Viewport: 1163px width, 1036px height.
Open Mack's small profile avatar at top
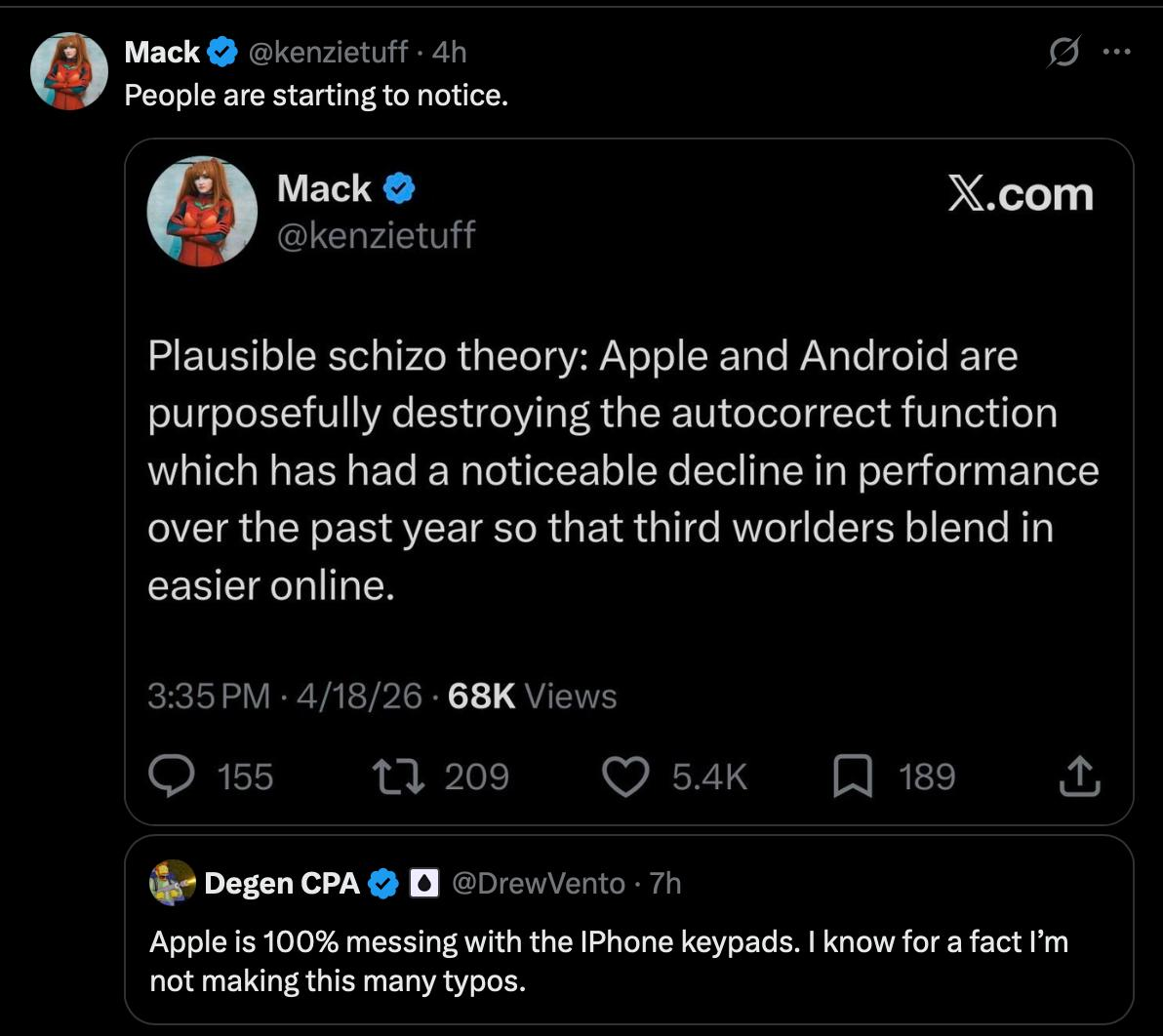tap(69, 71)
